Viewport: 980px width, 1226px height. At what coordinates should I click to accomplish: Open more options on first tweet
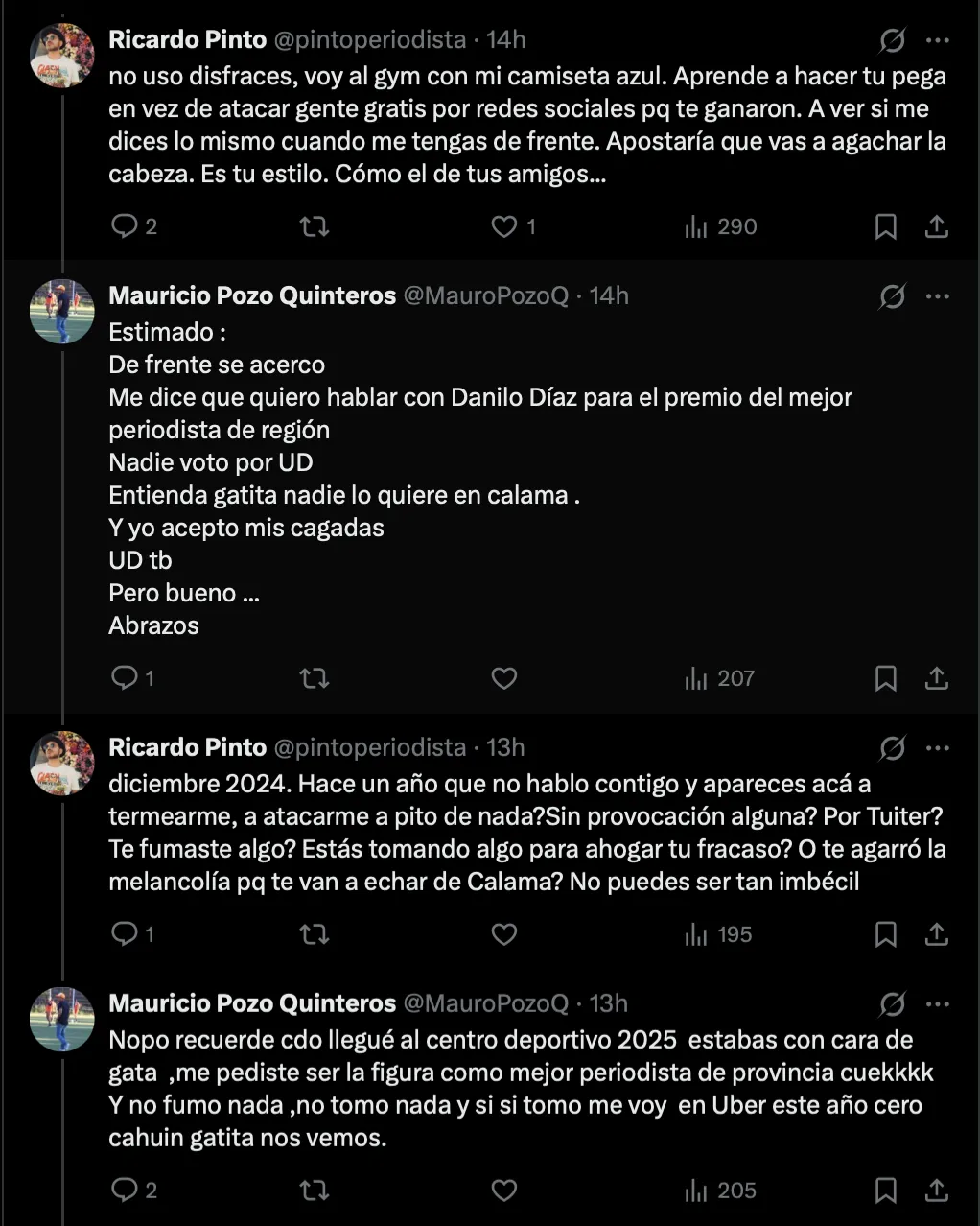938,40
